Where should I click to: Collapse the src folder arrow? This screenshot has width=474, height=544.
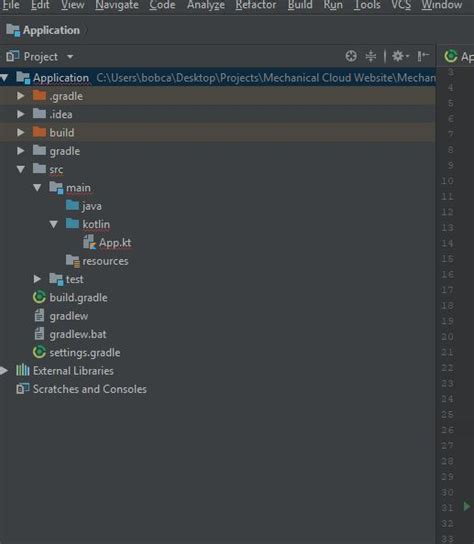(20, 169)
